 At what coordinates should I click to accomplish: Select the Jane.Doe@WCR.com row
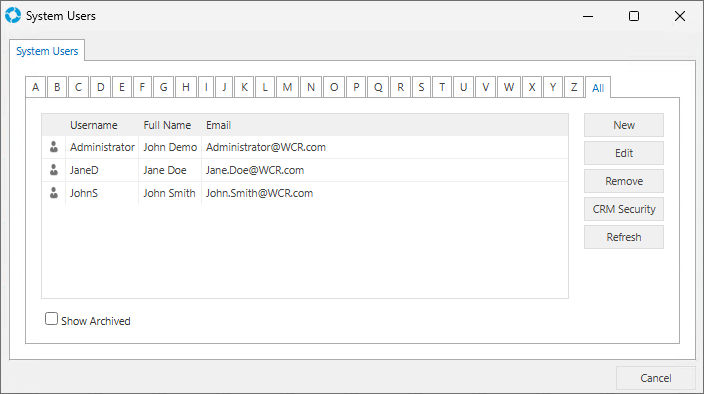click(x=305, y=170)
